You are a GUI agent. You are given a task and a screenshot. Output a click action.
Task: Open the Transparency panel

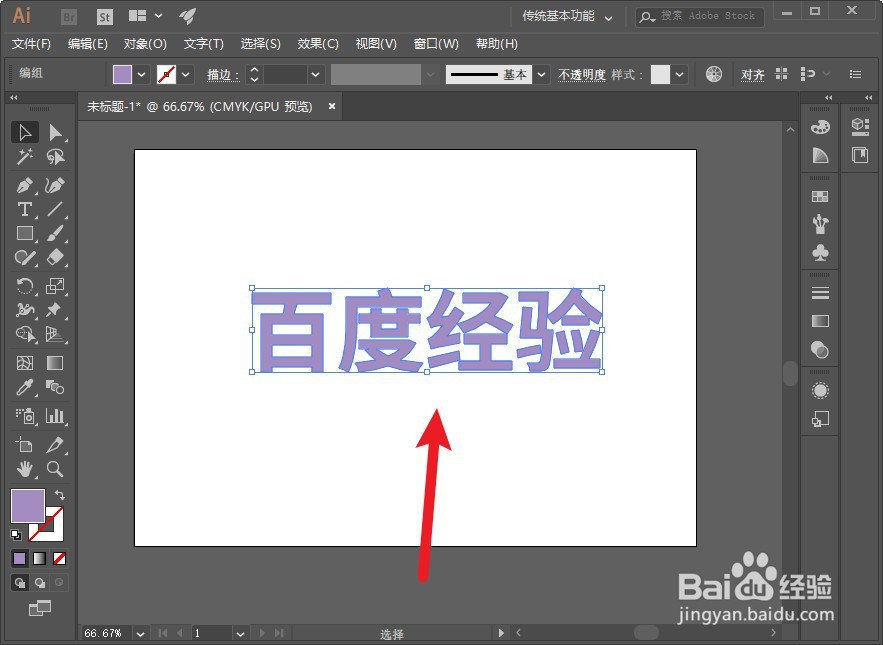coord(820,350)
